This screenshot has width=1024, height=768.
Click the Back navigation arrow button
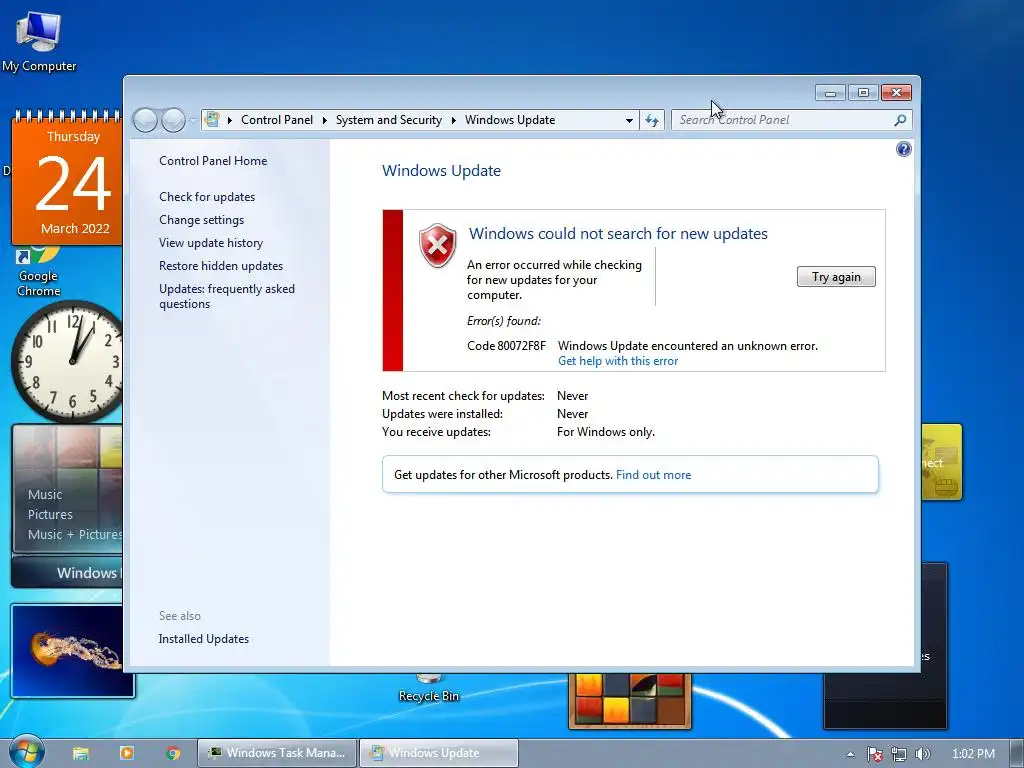(x=145, y=120)
